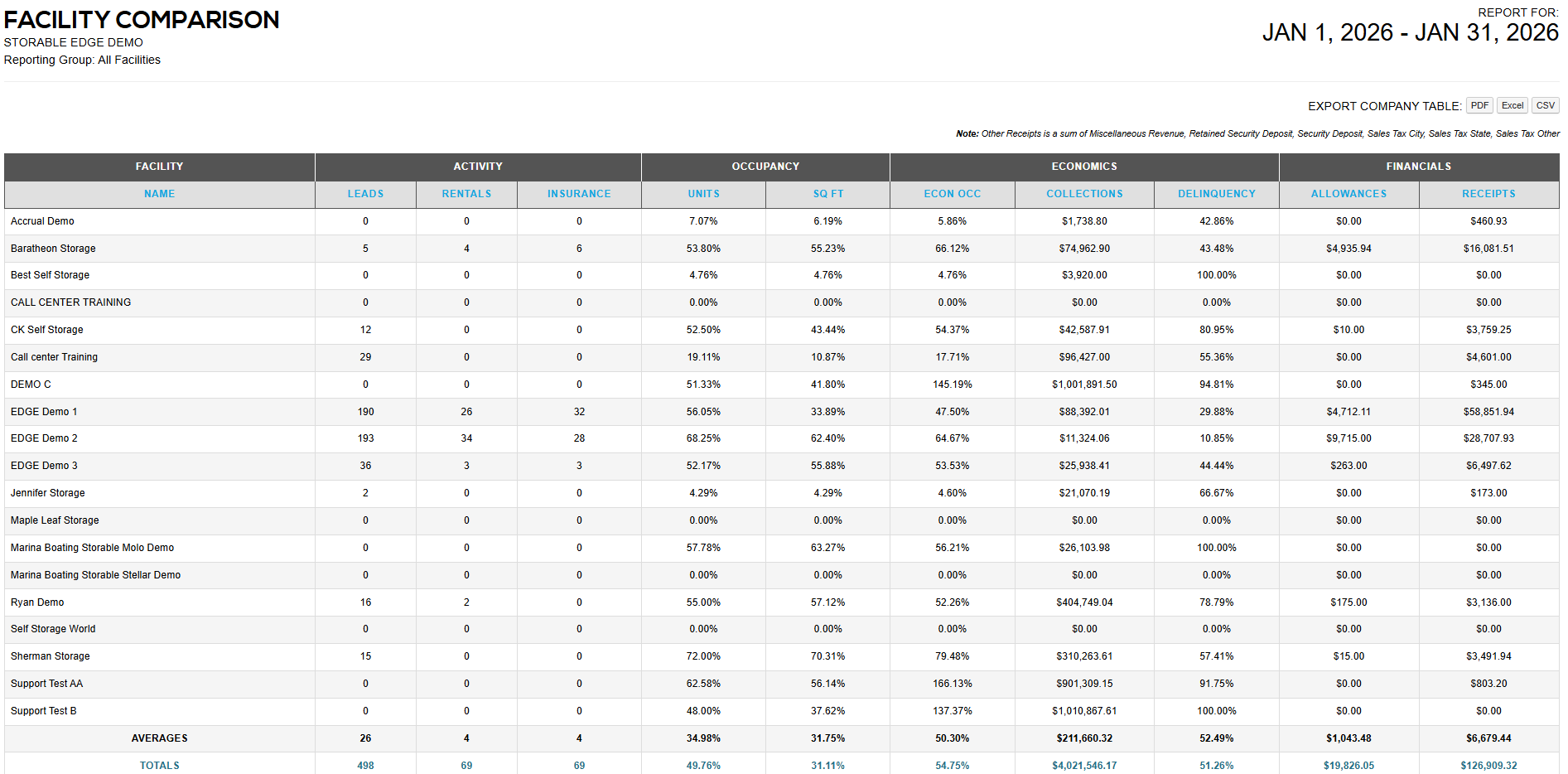
Task: Click the RECEIPTS column header
Action: 1488,194
